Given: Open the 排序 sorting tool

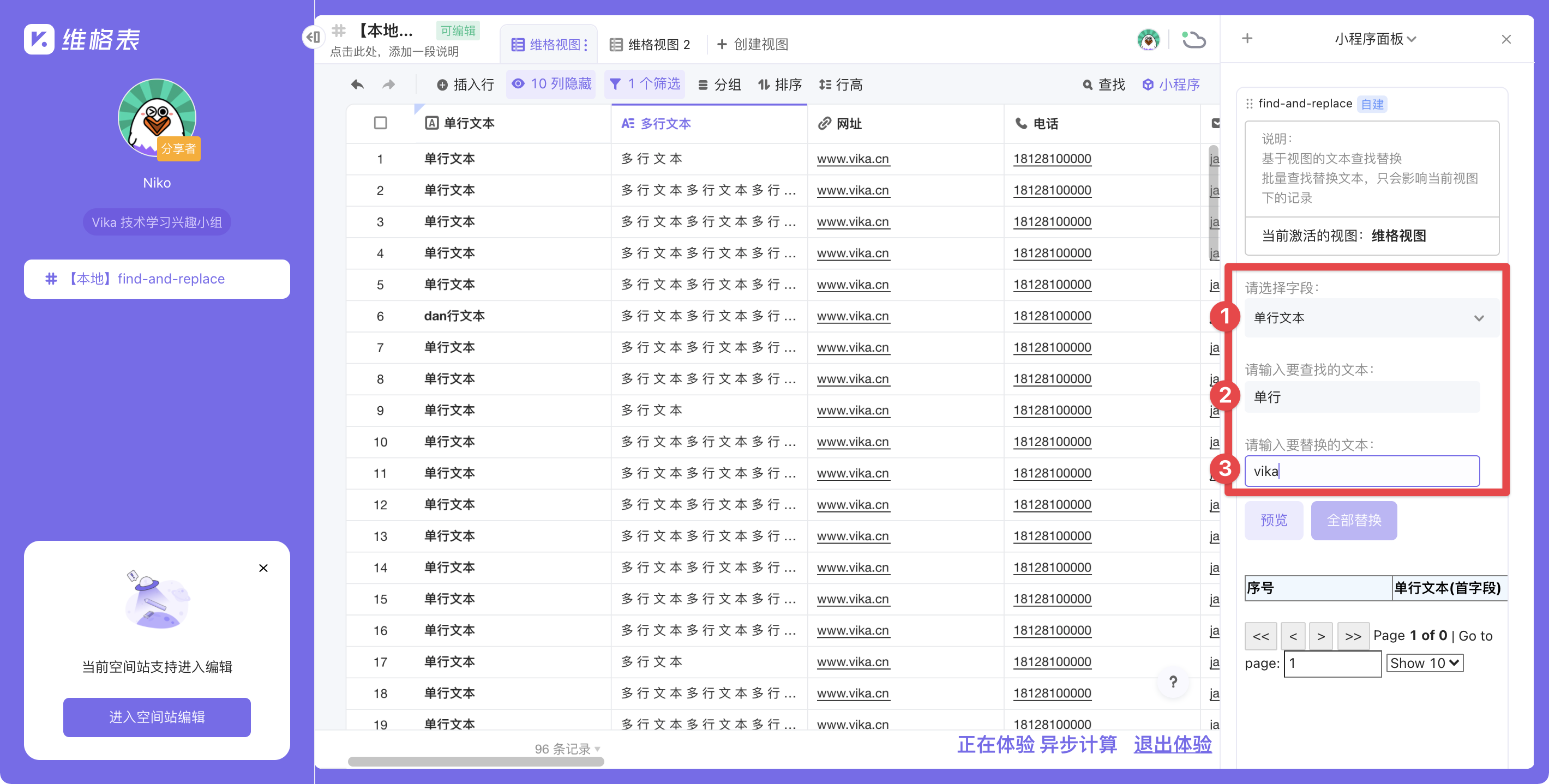Looking at the screenshot, I should [x=779, y=84].
